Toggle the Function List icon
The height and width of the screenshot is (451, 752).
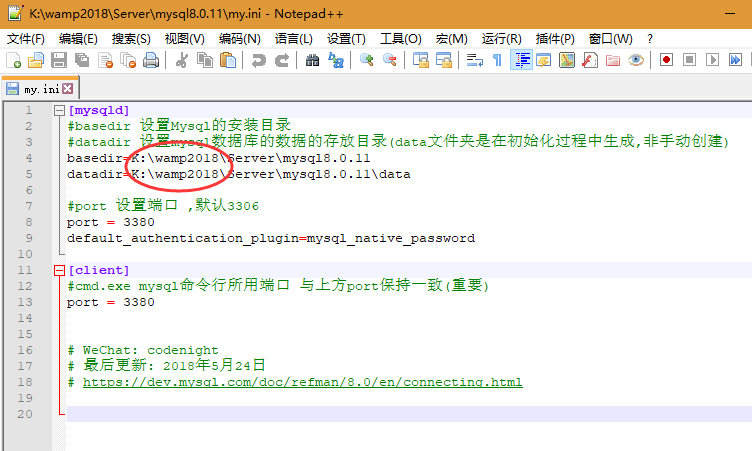coord(590,60)
